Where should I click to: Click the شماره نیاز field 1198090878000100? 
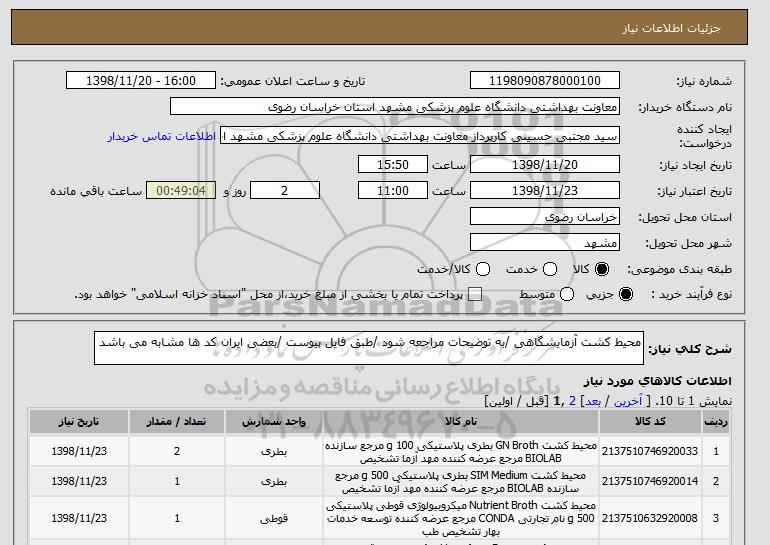point(545,81)
